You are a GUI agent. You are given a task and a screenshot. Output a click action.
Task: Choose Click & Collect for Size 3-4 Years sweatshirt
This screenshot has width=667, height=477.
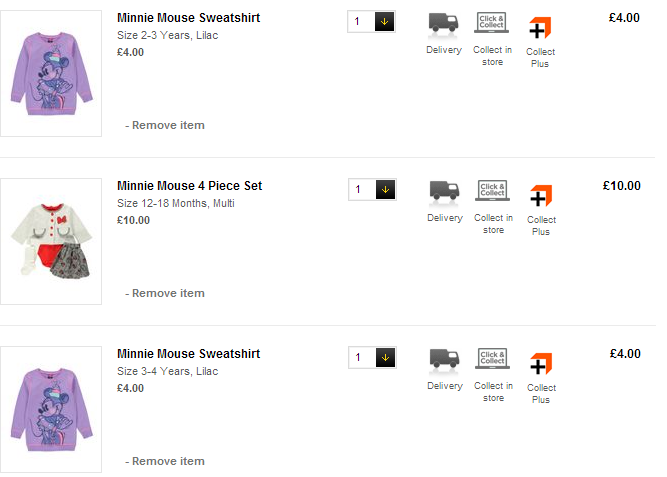[x=492, y=359]
